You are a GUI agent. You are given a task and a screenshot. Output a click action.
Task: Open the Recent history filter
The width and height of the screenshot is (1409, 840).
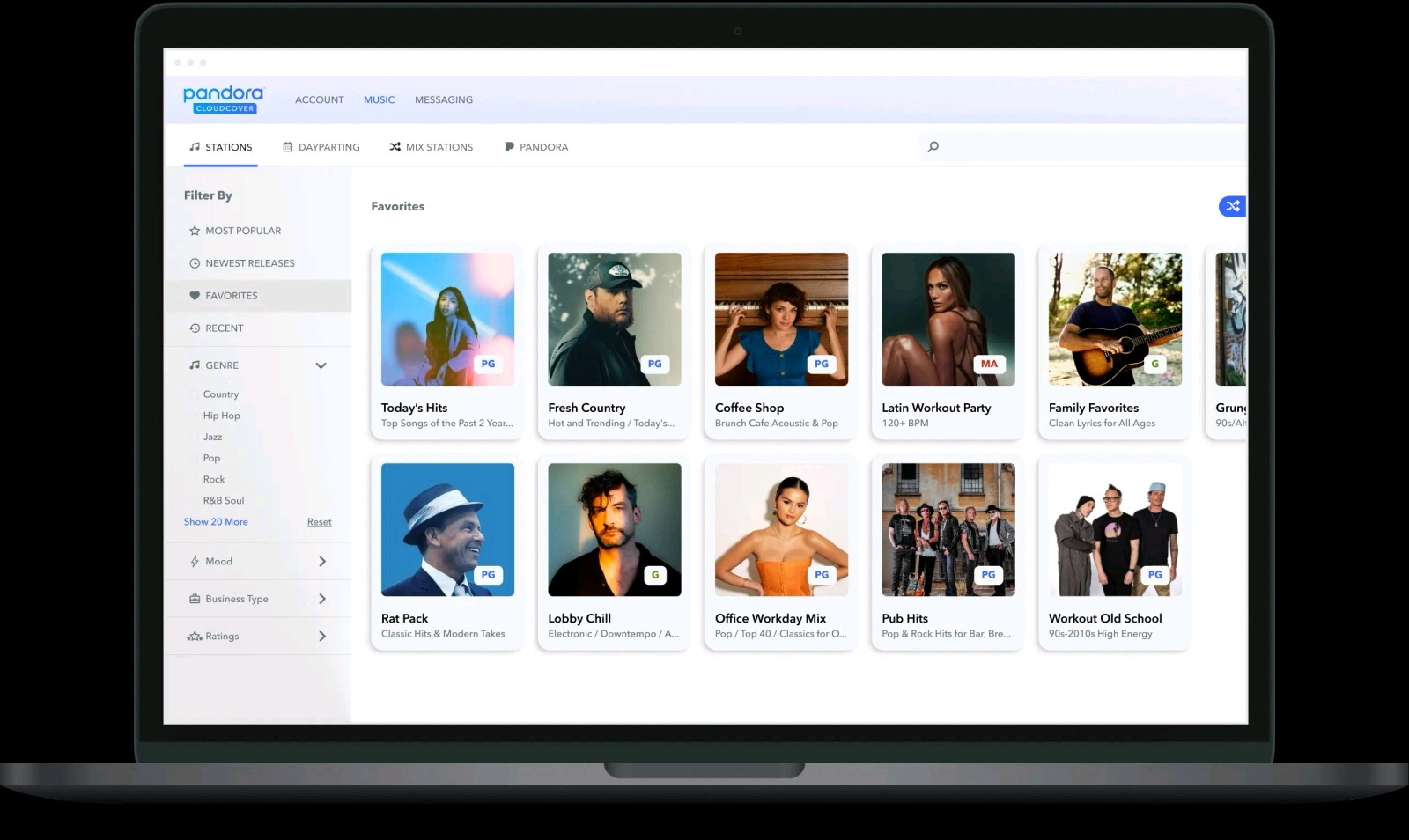click(195, 328)
